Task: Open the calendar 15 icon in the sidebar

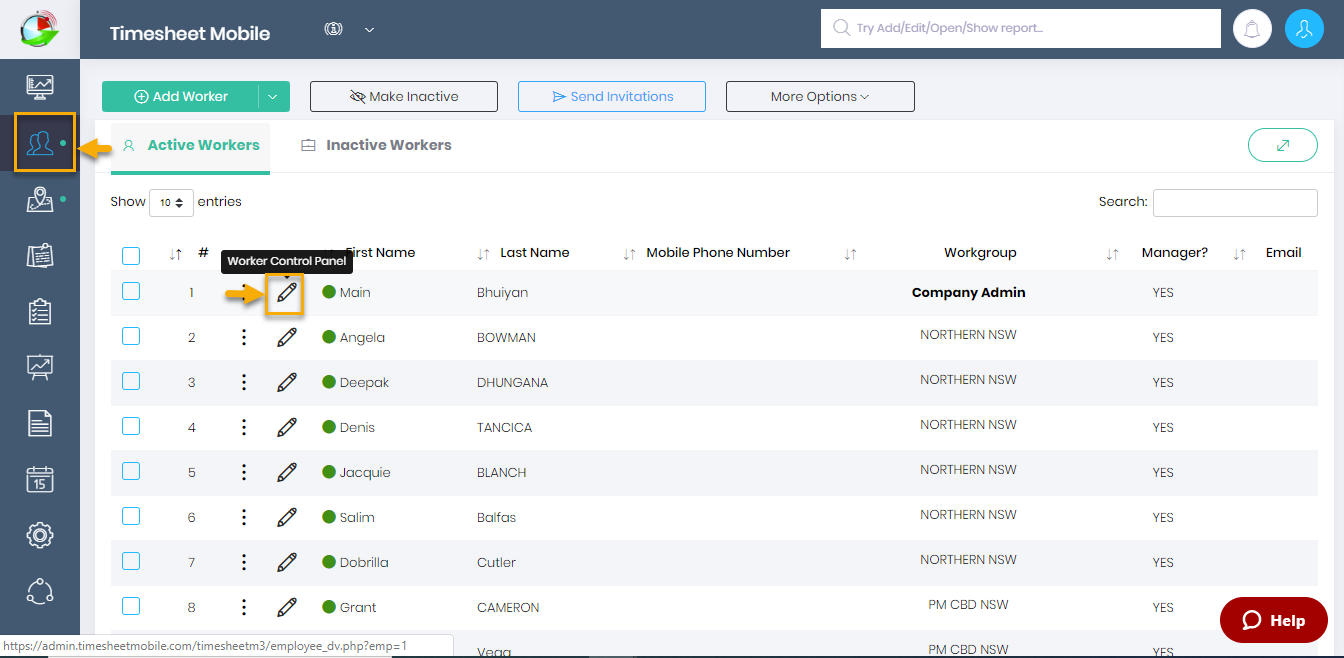Action: tap(40, 479)
